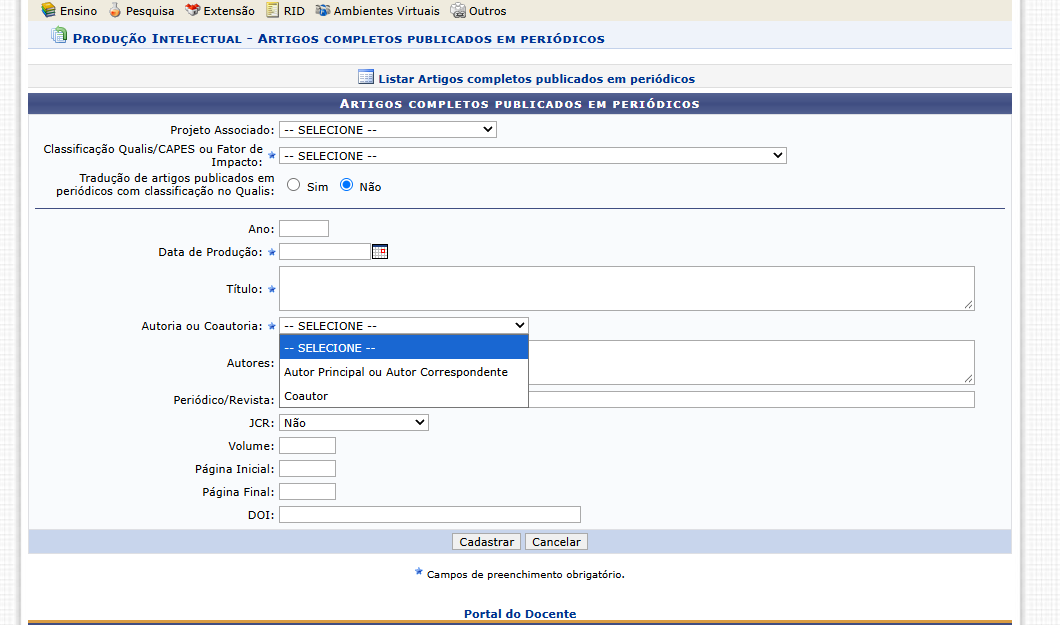The height and width of the screenshot is (625, 1060).
Task: Click the Extensão menu icon
Action: point(193,10)
